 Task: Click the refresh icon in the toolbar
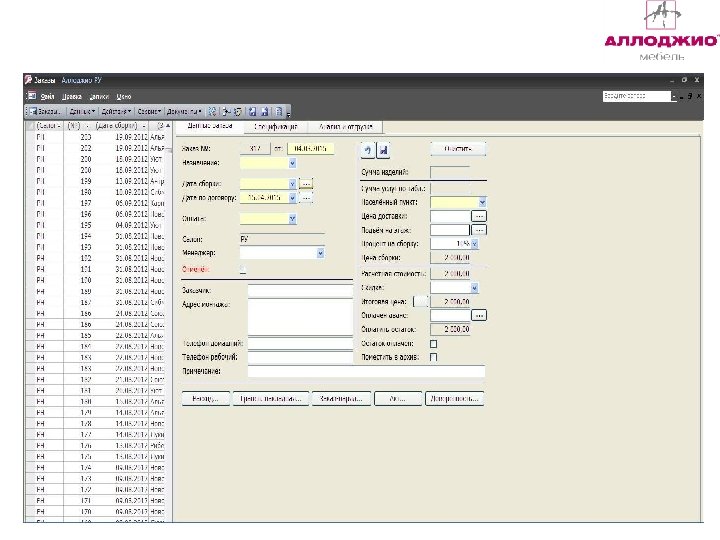coord(212,111)
